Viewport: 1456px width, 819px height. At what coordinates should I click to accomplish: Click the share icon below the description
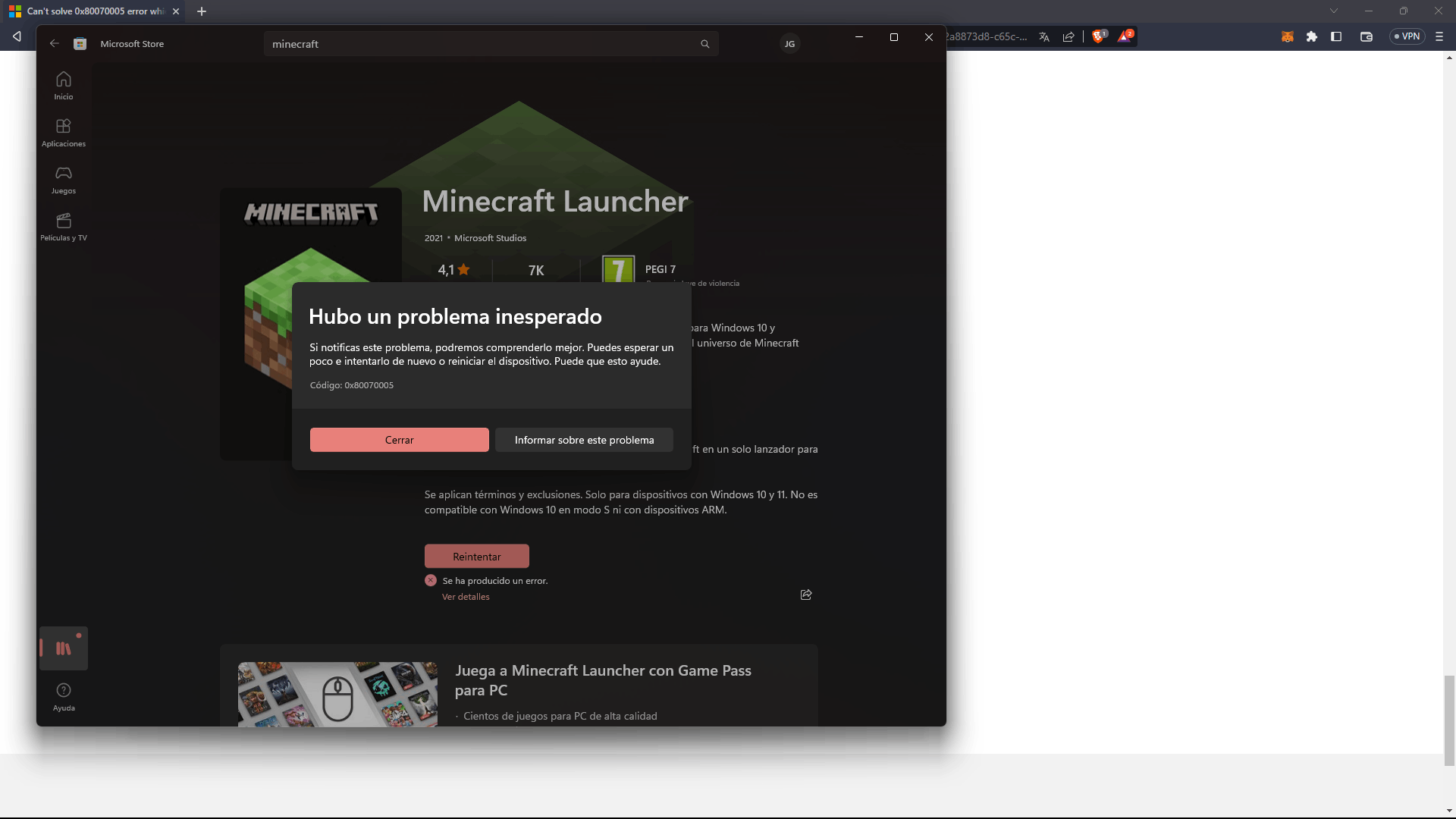[806, 595]
